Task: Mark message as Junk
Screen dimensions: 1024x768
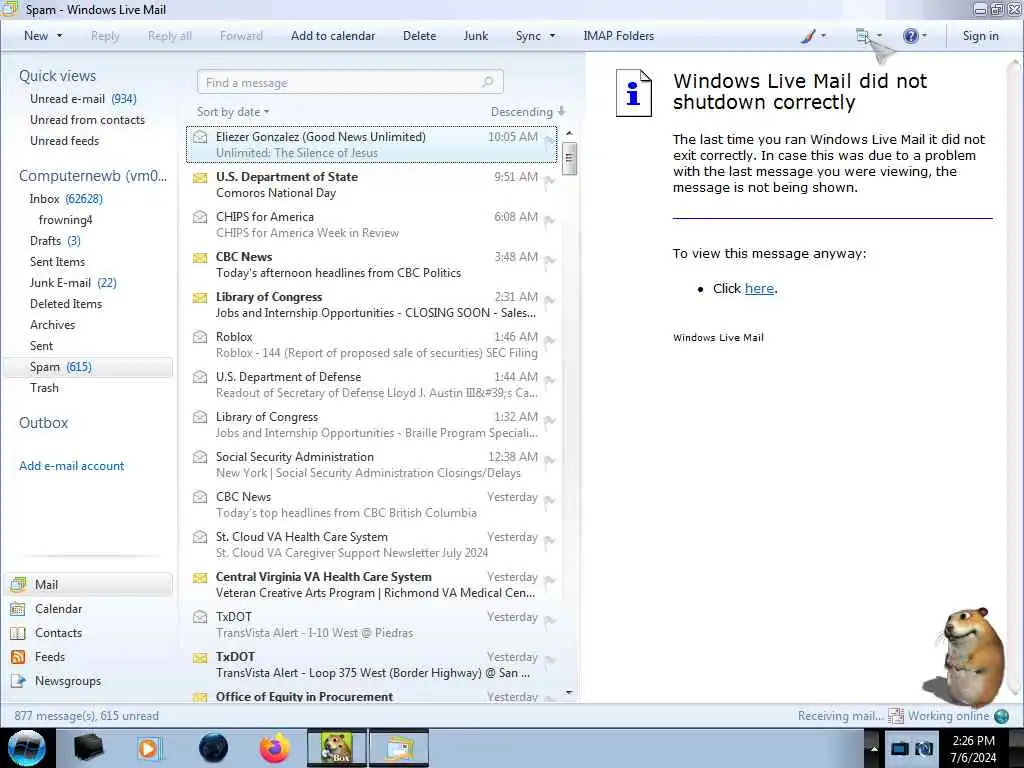Action: click(475, 36)
